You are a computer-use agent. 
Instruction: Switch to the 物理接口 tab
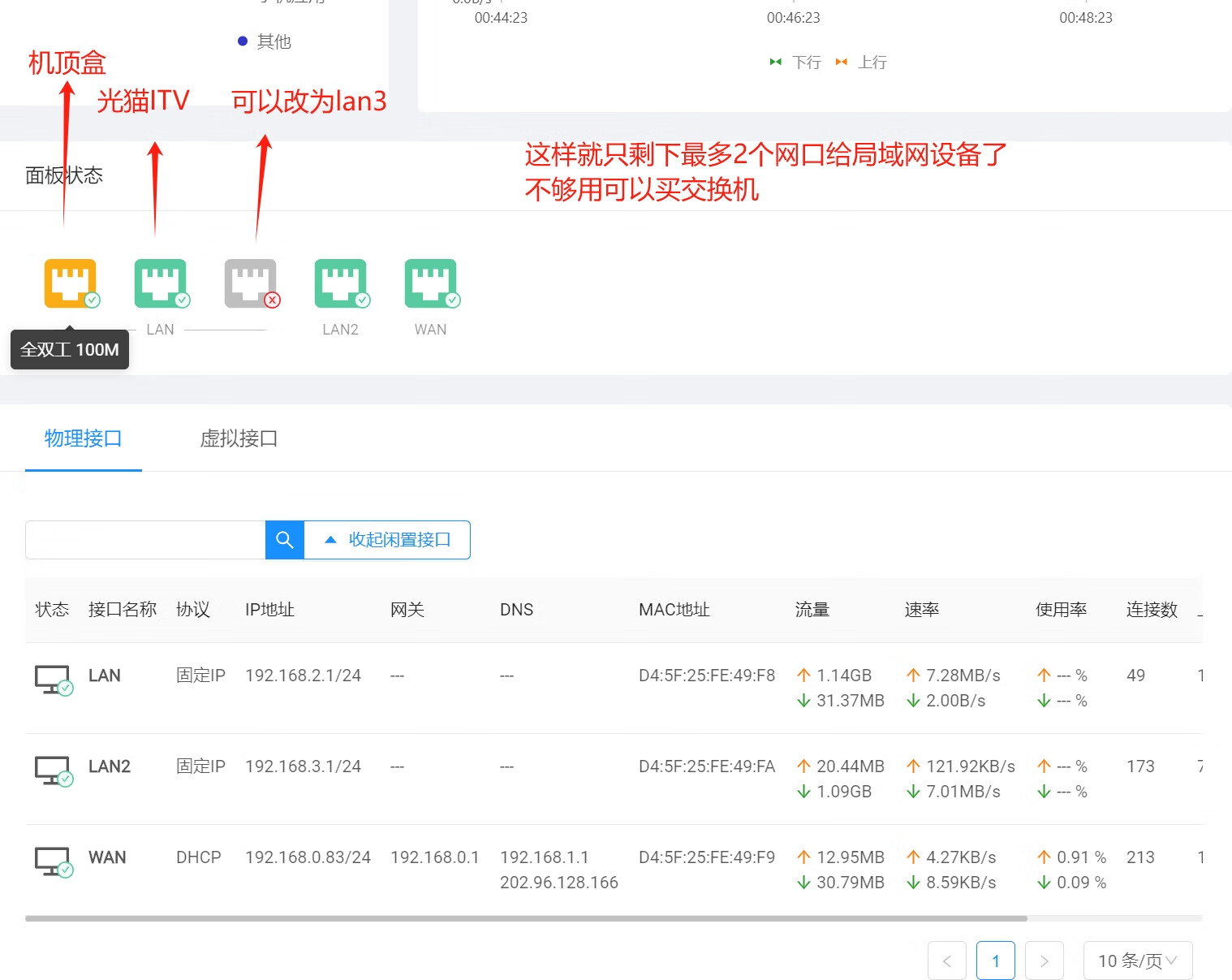click(84, 438)
